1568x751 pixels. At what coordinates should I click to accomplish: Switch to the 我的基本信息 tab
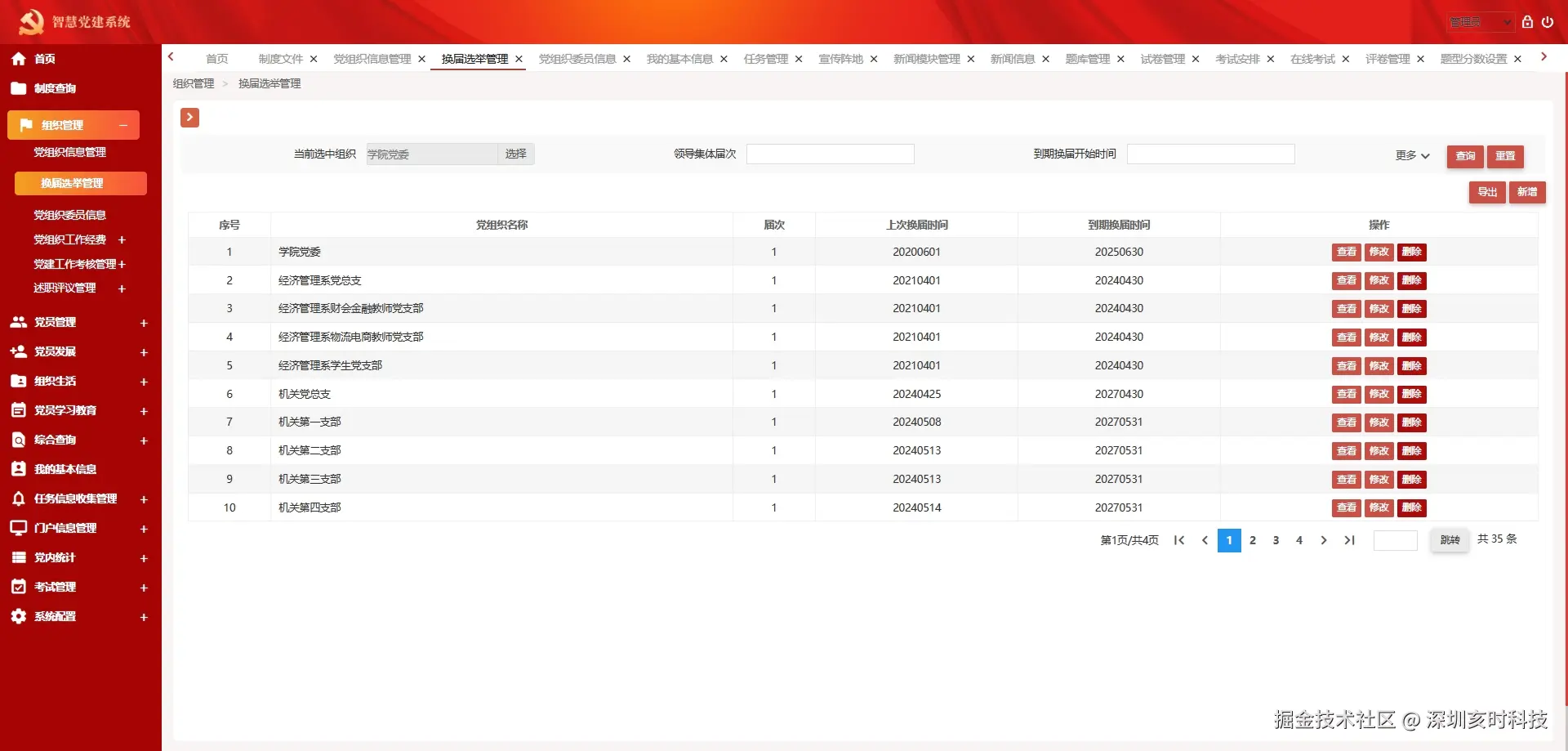pos(679,59)
